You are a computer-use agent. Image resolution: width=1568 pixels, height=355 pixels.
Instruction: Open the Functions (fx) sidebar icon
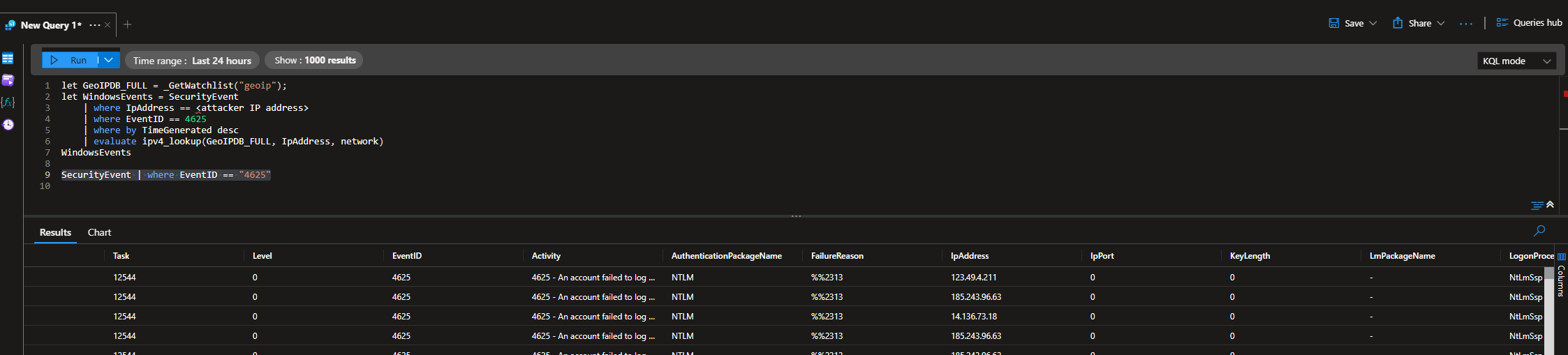(x=8, y=103)
